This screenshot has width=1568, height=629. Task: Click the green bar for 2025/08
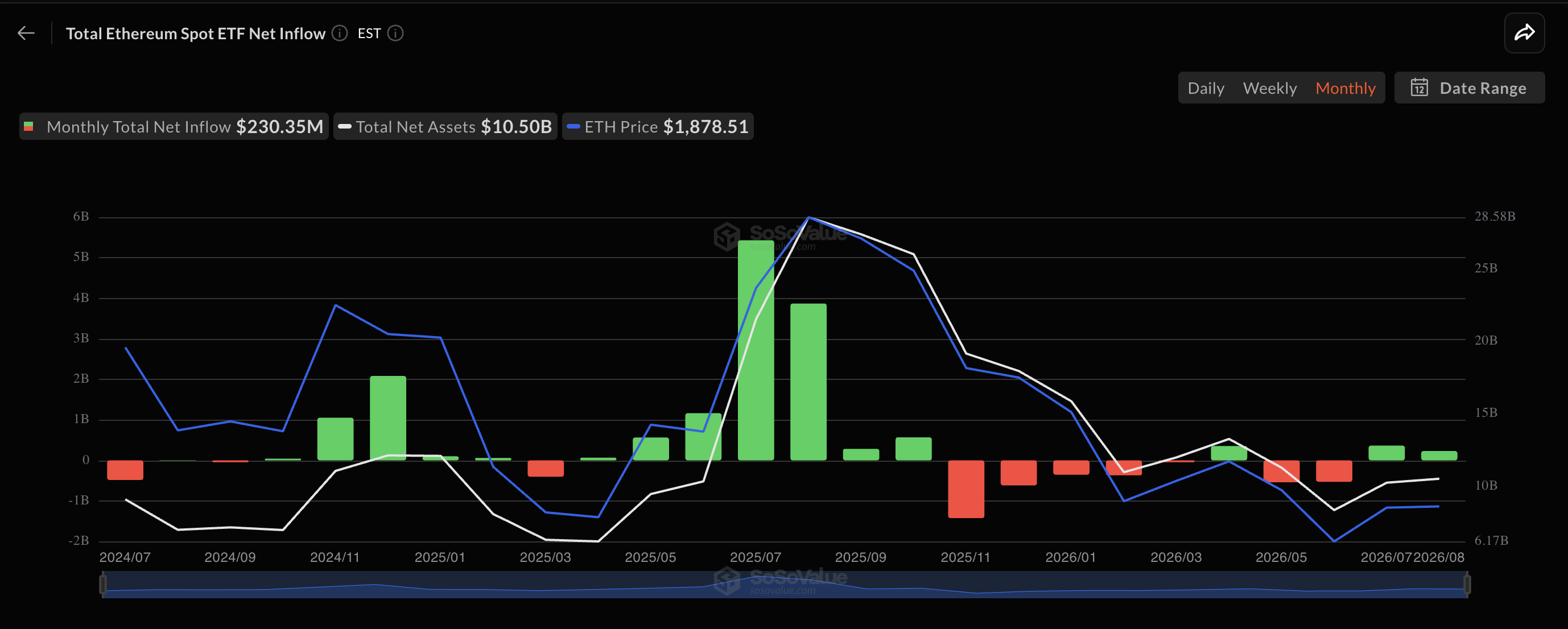(808, 382)
